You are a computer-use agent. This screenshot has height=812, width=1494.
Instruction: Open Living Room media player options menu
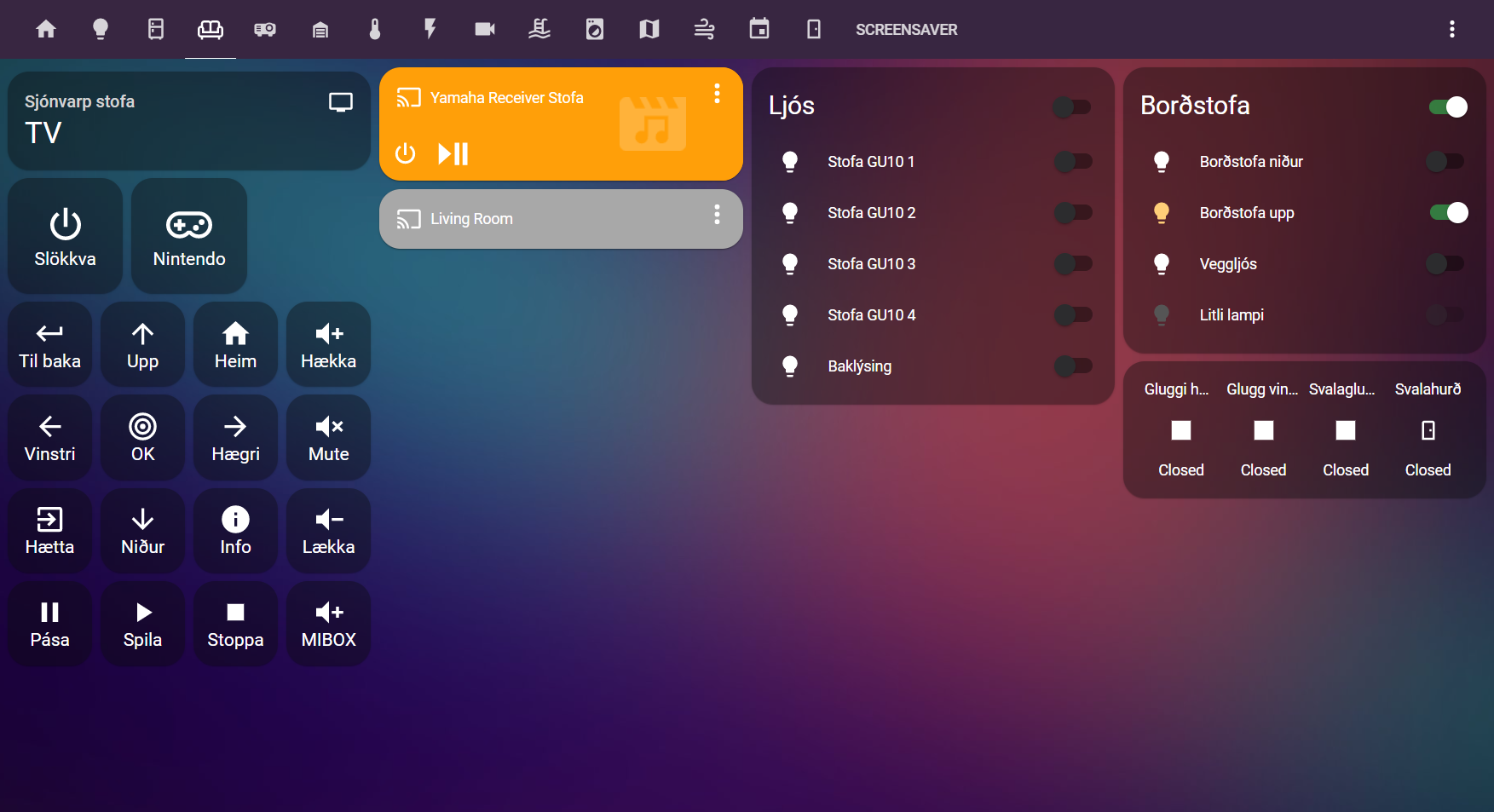coord(717,215)
